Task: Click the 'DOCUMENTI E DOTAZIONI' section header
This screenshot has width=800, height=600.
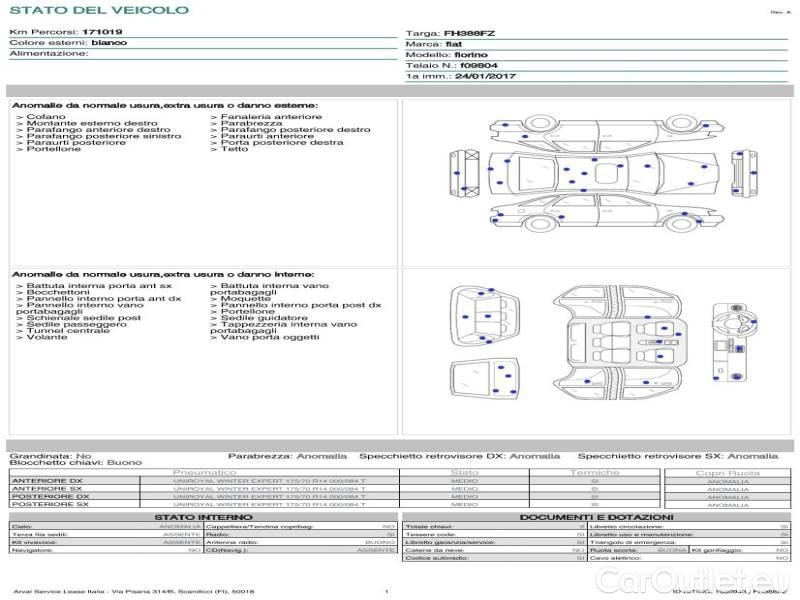Action: 596,517
